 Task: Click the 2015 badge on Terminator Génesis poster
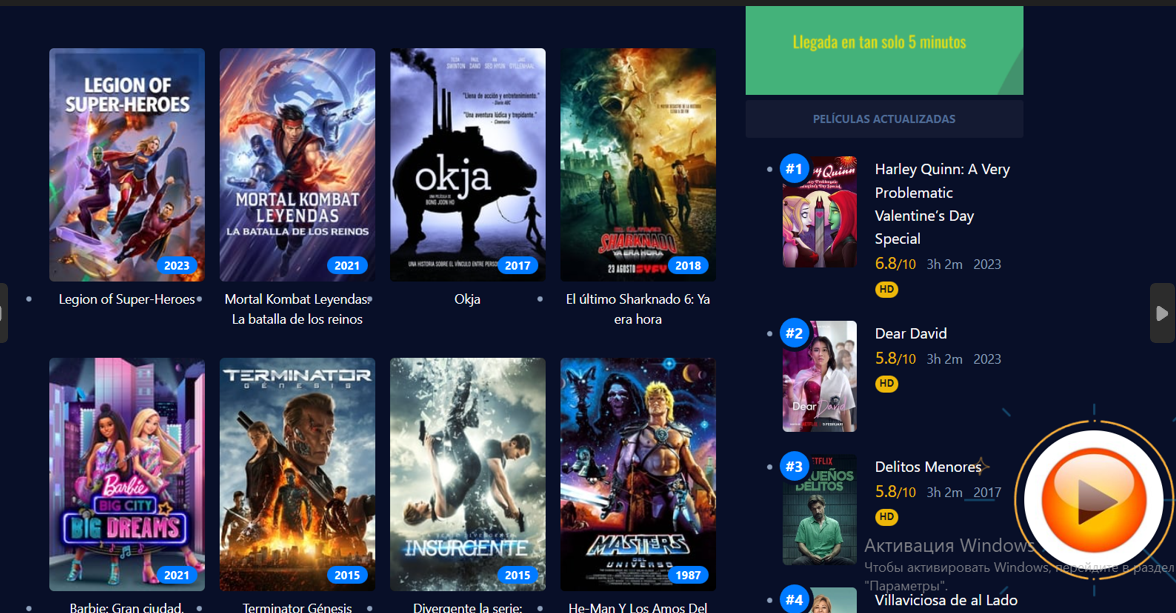click(x=347, y=575)
